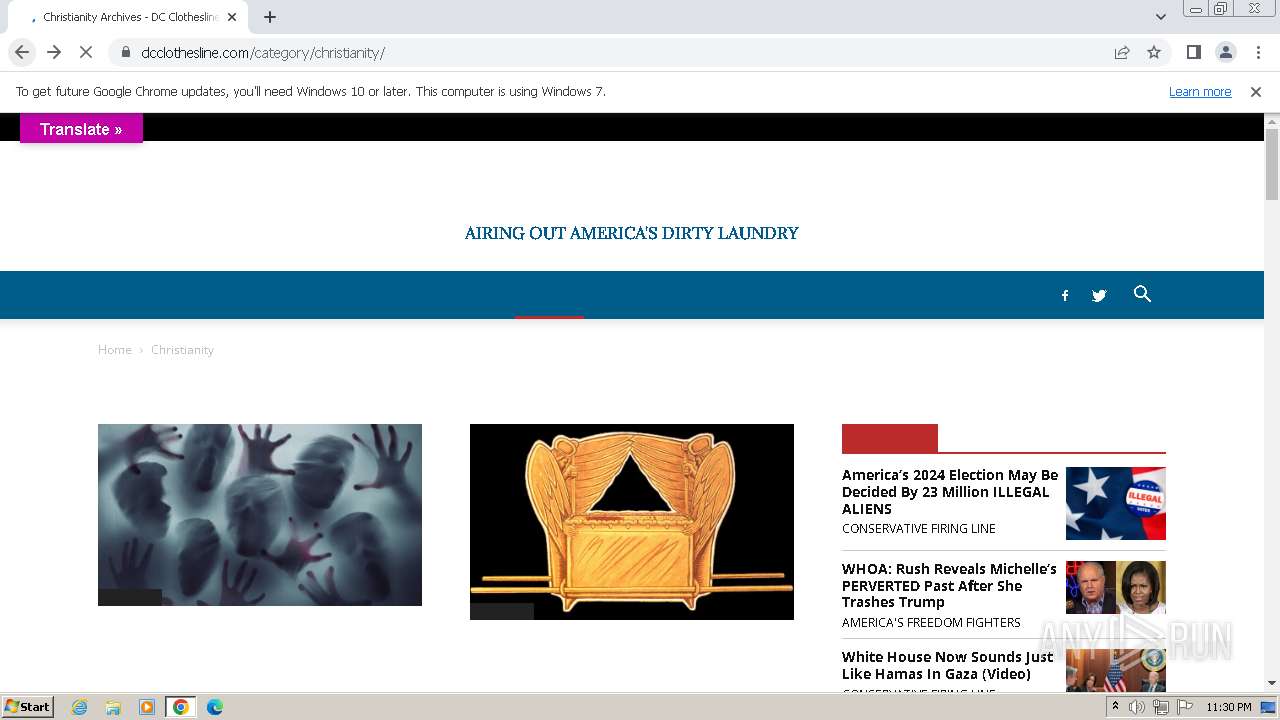Viewport: 1280px width, 720px height.
Task: Launch Internet Explorer from taskbar
Action: tap(80, 707)
